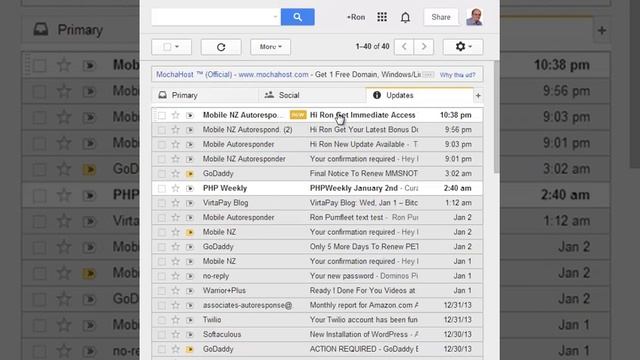Open 'New Installation of WordPress' email
Viewport: 640px width, 360px height.
click(x=358, y=334)
